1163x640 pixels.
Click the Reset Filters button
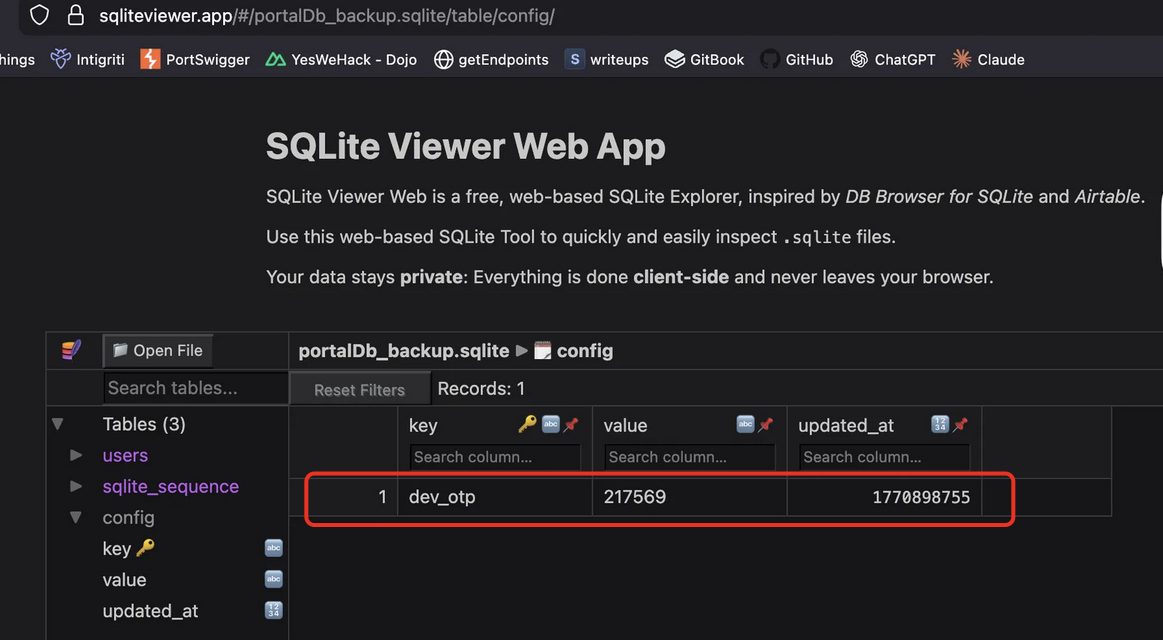coord(359,389)
